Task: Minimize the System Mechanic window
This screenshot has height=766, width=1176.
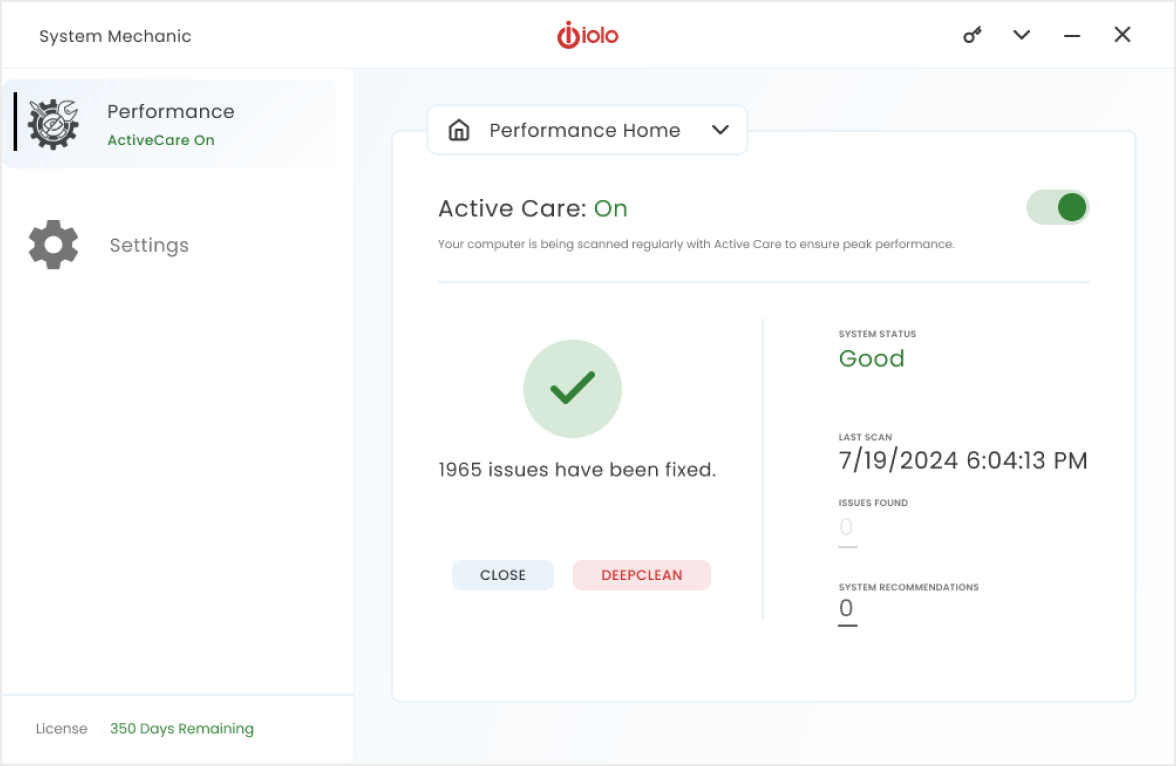Action: click(x=1072, y=36)
